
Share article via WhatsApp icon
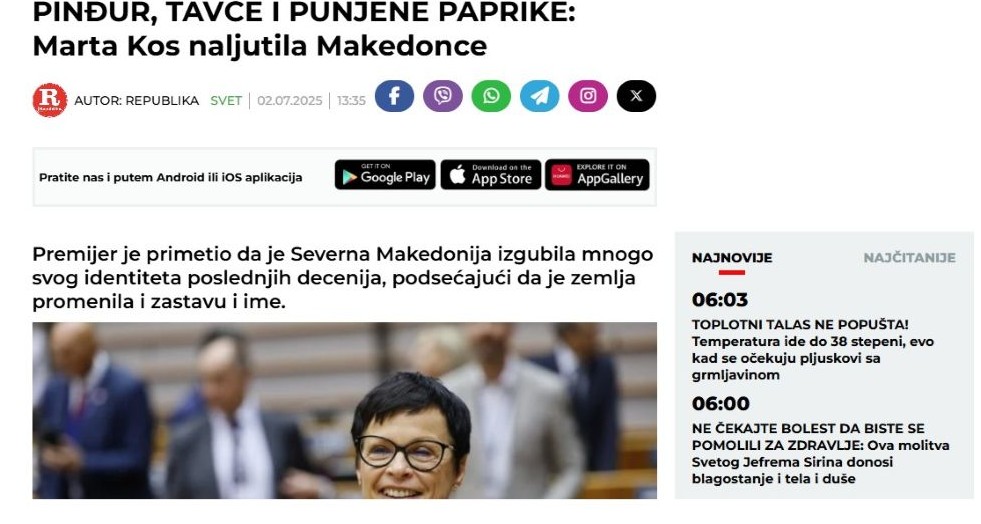[x=491, y=96]
